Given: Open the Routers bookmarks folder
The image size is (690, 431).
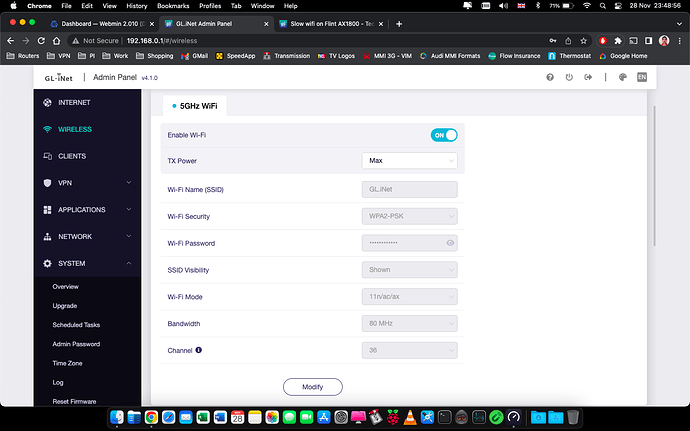Looking at the screenshot, I should (x=23, y=56).
